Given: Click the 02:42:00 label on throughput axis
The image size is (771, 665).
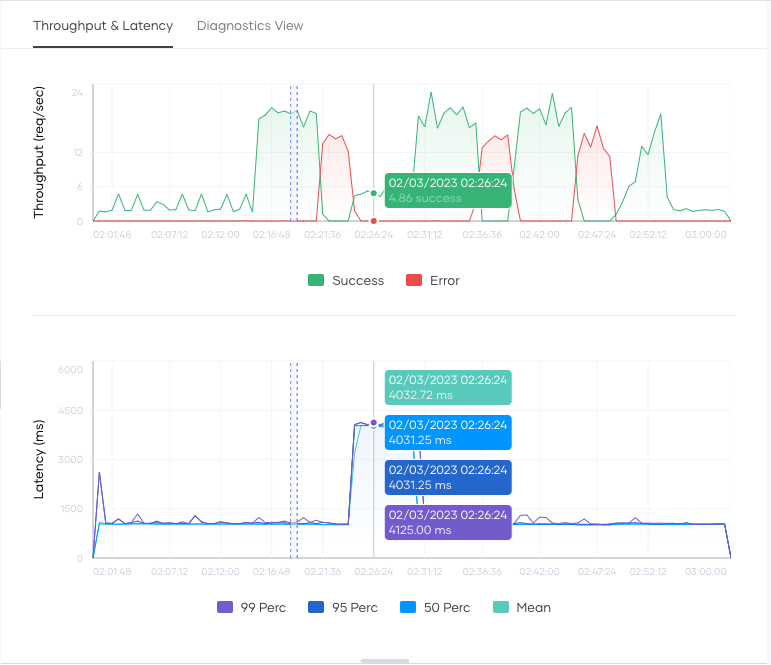Looking at the screenshot, I should point(539,234).
